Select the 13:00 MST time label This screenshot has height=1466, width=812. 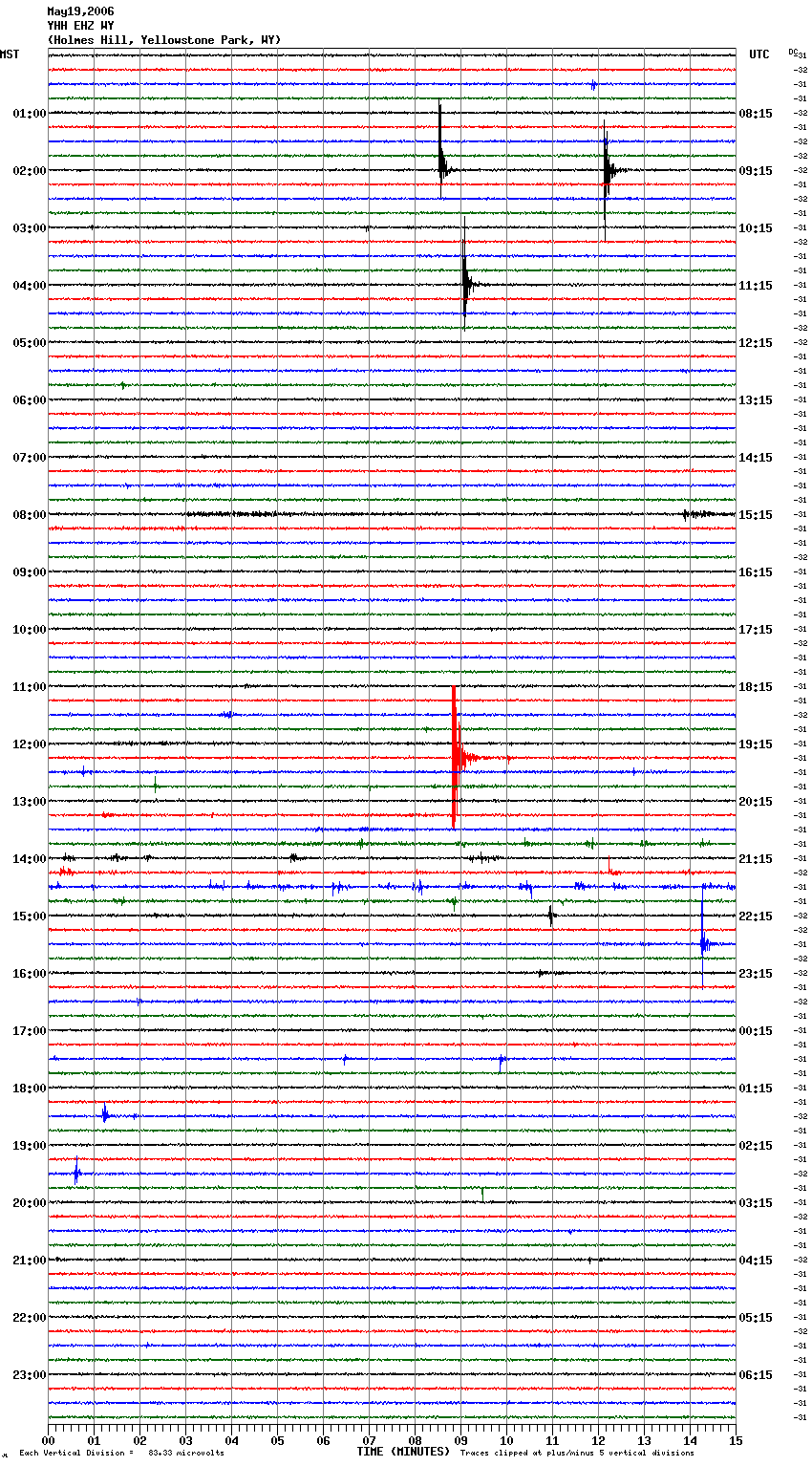[30, 802]
